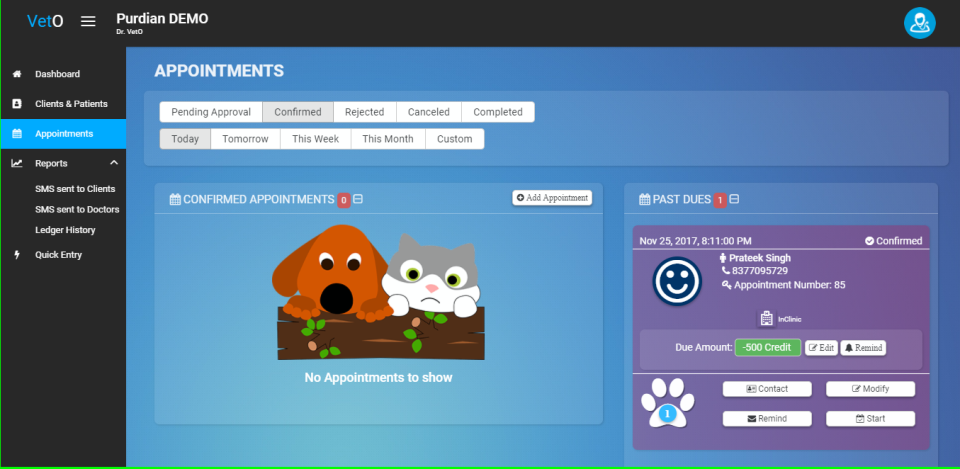Collapse the Confirmed Appointments panel

tap(358, 200)
